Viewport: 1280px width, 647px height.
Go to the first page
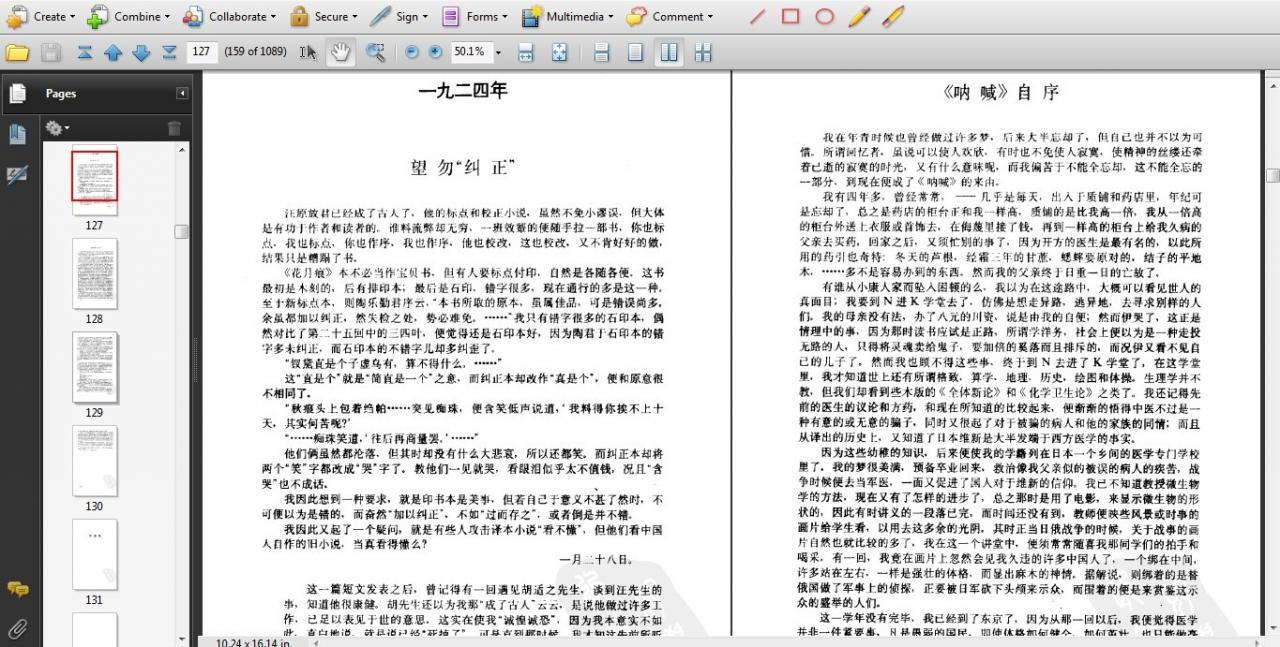(x=85, y=52)
